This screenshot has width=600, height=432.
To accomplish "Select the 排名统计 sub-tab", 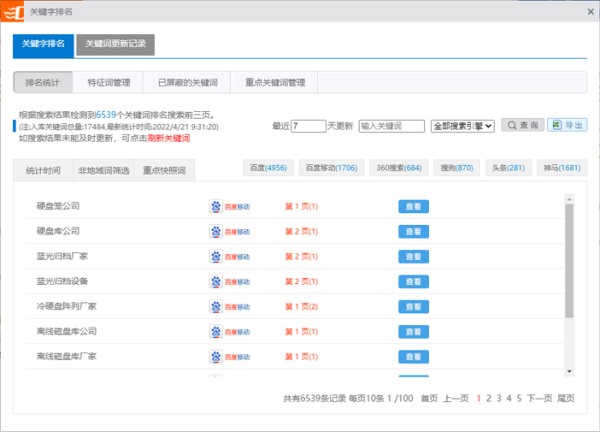I will point(43,82).
